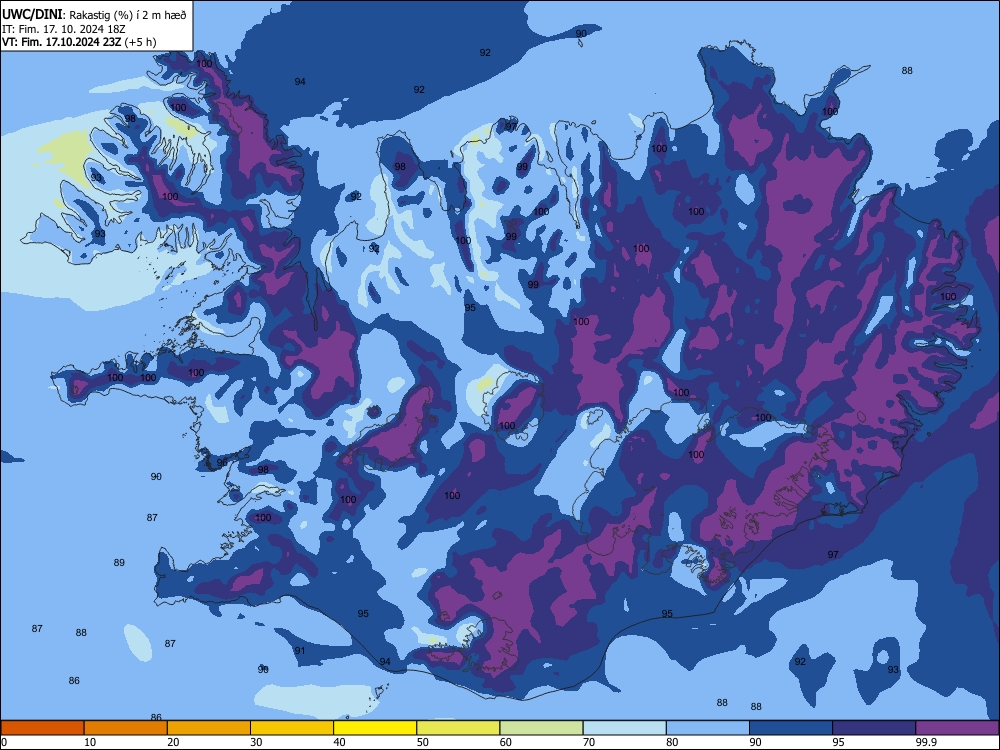The image size is (1000, 750).
Task: Select the 90–95 dark blue legend swatch
Action: [x=791, y=728]
